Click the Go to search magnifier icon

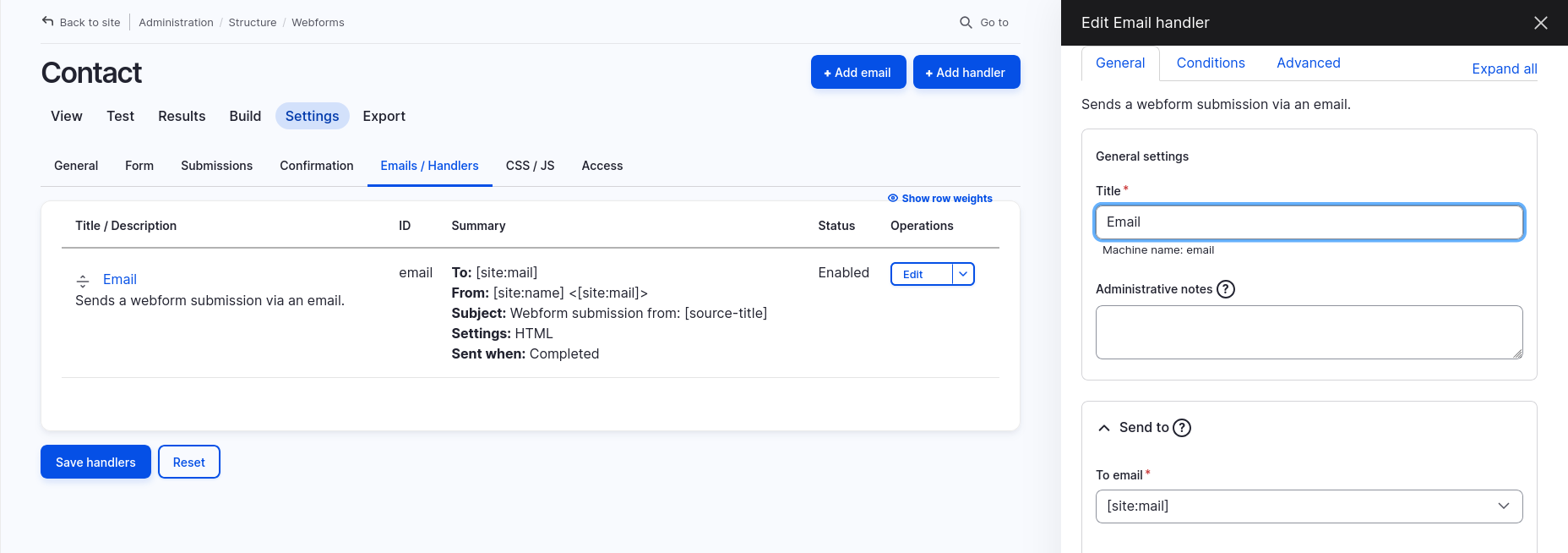click(x=966, y=23)
